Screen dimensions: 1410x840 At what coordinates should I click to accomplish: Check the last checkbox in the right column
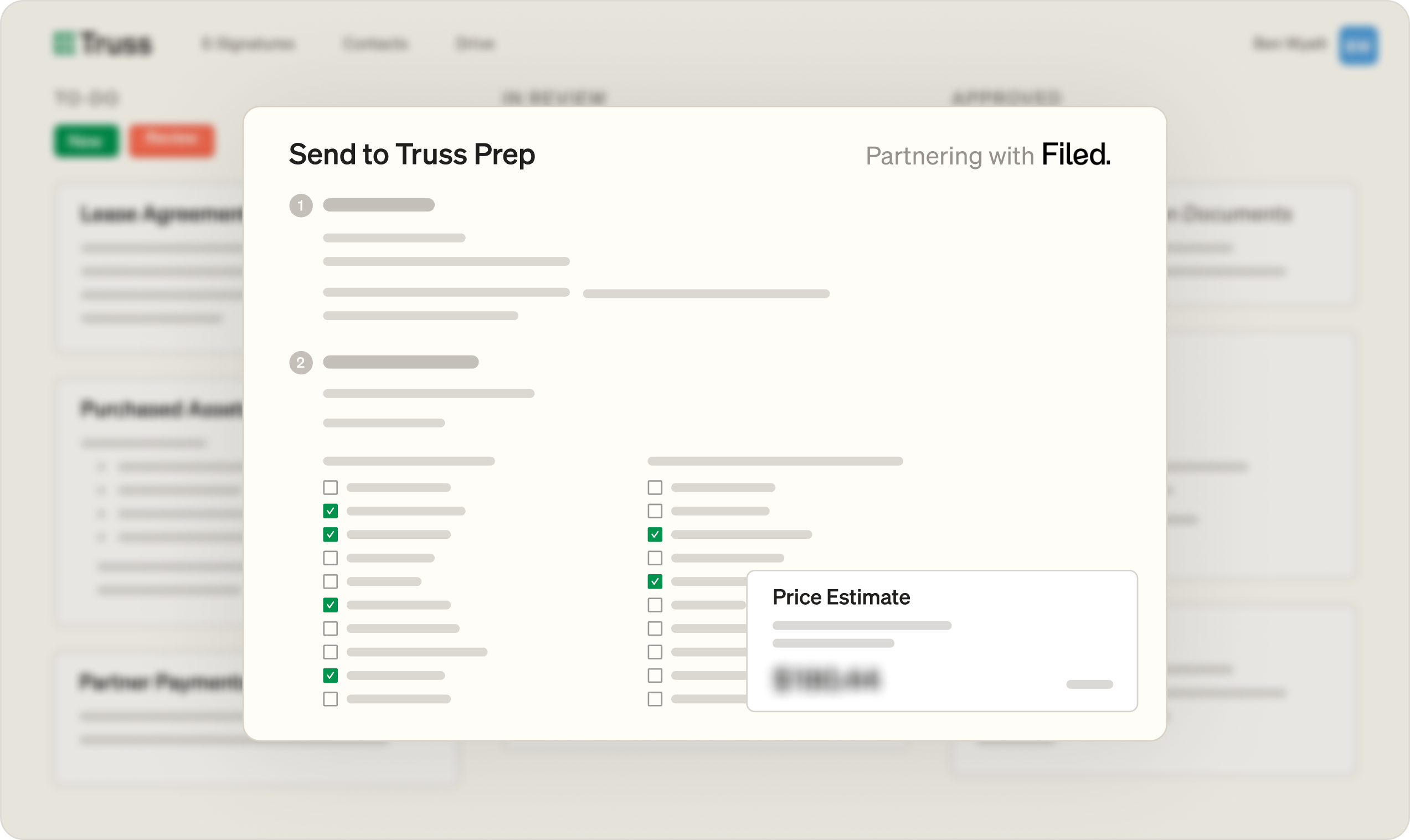[x=655, y=698]
